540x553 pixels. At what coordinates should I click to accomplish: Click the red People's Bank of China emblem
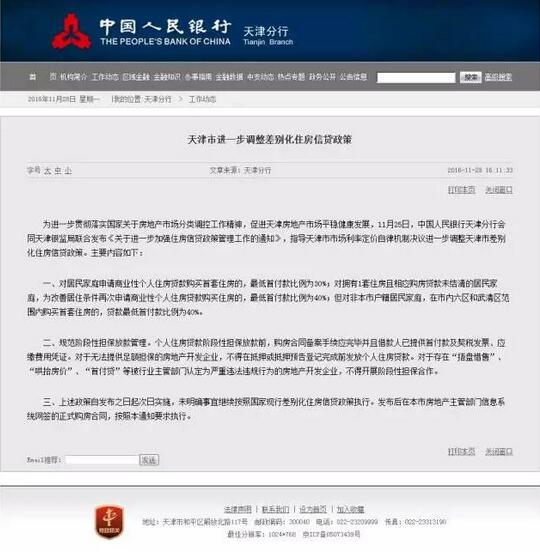coord(72,32)
